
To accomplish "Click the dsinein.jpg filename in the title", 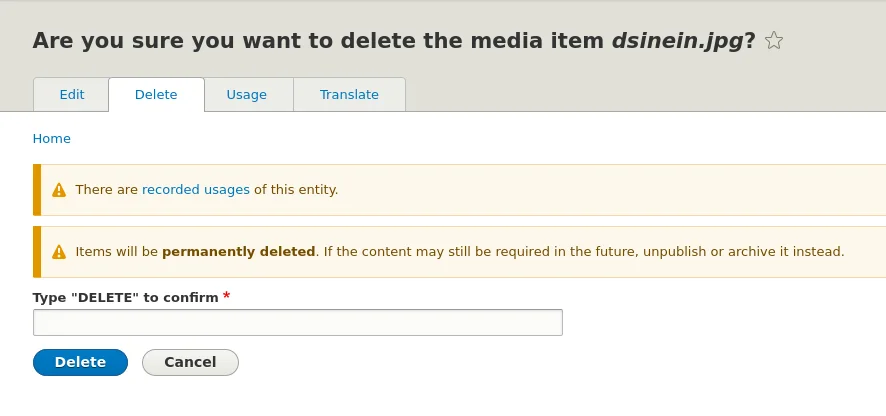I will [677, 41].
